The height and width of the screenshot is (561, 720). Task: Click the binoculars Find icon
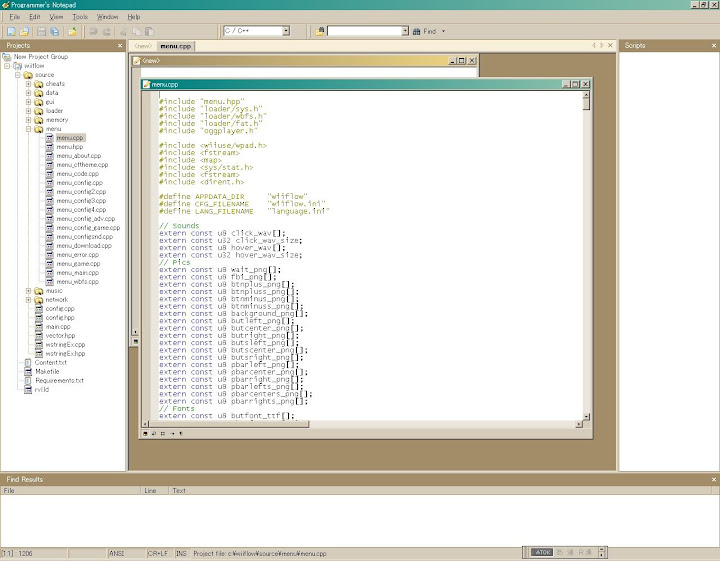tap(416, 31)
